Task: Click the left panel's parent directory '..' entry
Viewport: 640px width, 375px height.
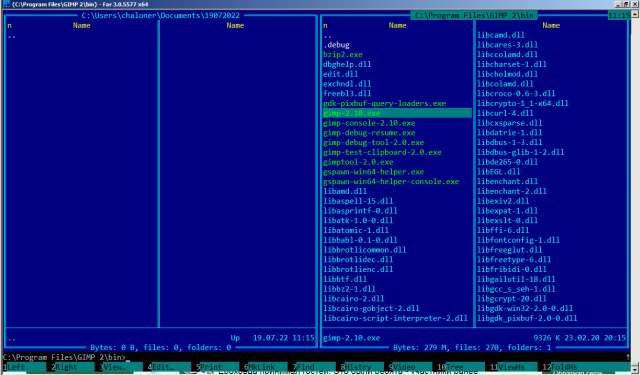Action: pyautogui.click(x=12, y=36)
